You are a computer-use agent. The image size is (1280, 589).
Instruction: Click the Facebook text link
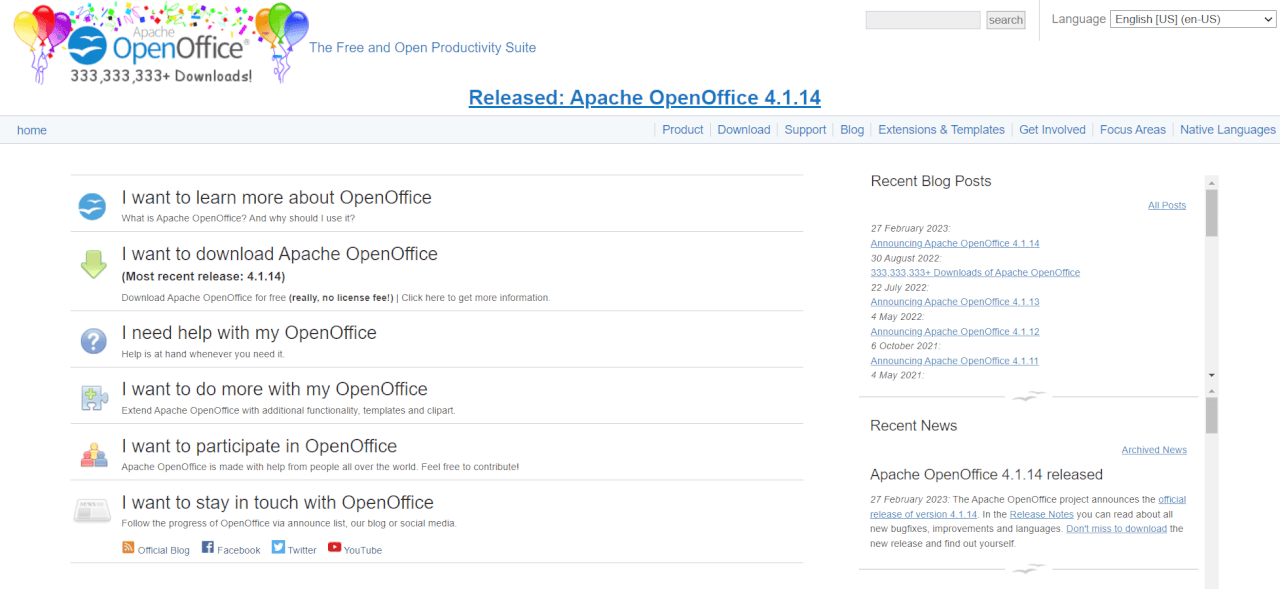[239, 550]
